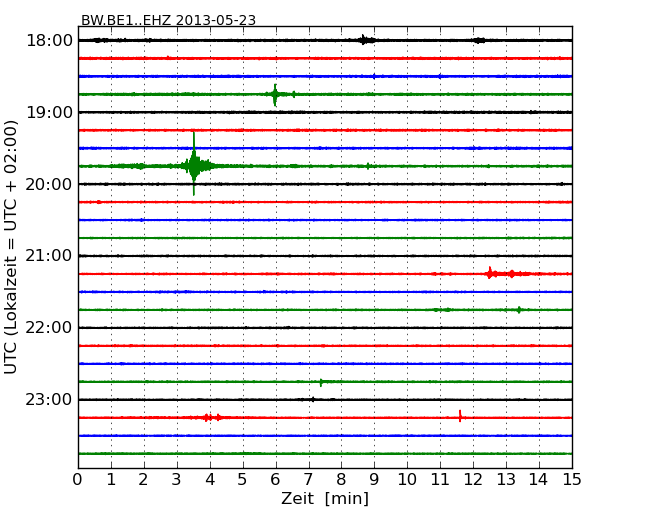The image size is (650, 520).
Task: Click x-axis tick label 1
Action: [x=111, y=480]
